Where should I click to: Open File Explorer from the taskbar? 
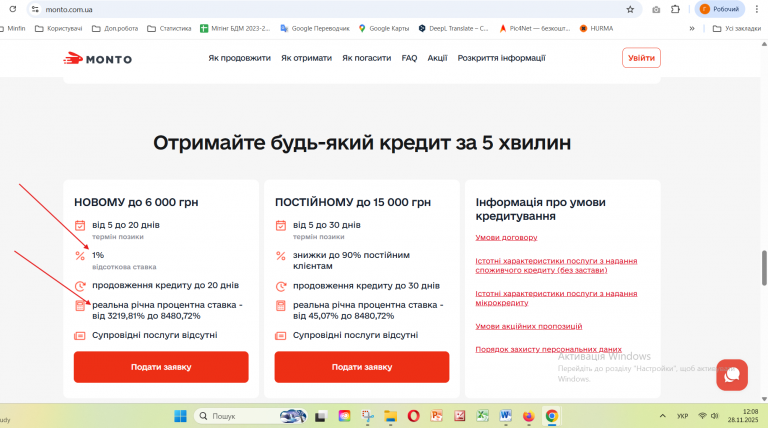(390, 416)
